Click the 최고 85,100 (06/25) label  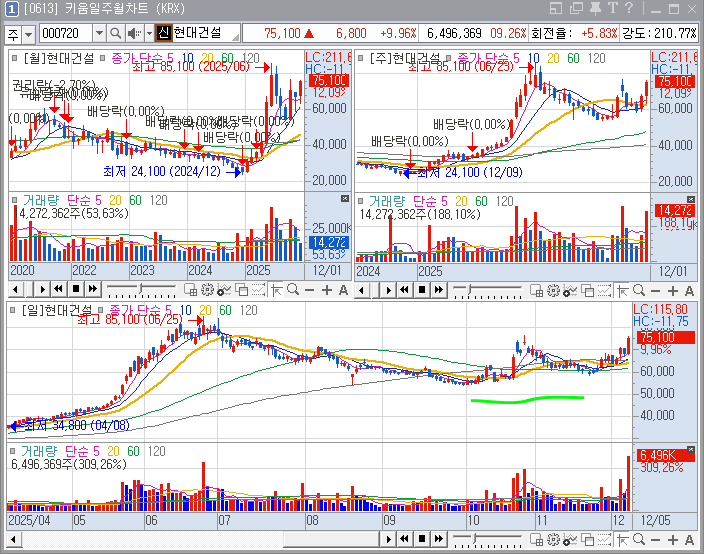130,319
